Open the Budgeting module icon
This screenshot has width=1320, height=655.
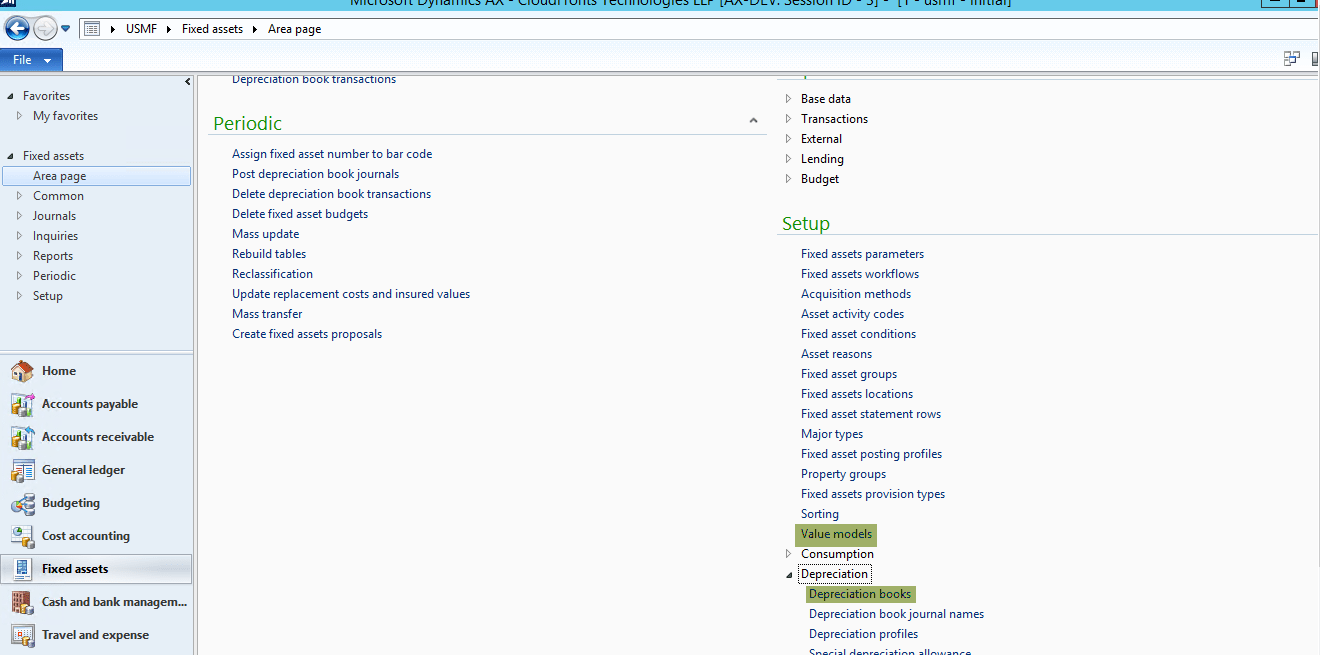click(22, 503)
